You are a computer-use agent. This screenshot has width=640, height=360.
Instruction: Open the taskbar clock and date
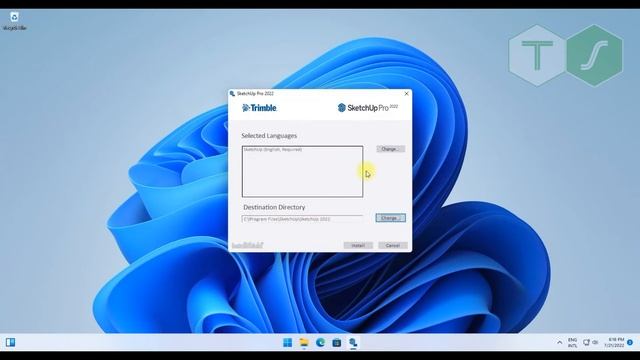[614, 342]
